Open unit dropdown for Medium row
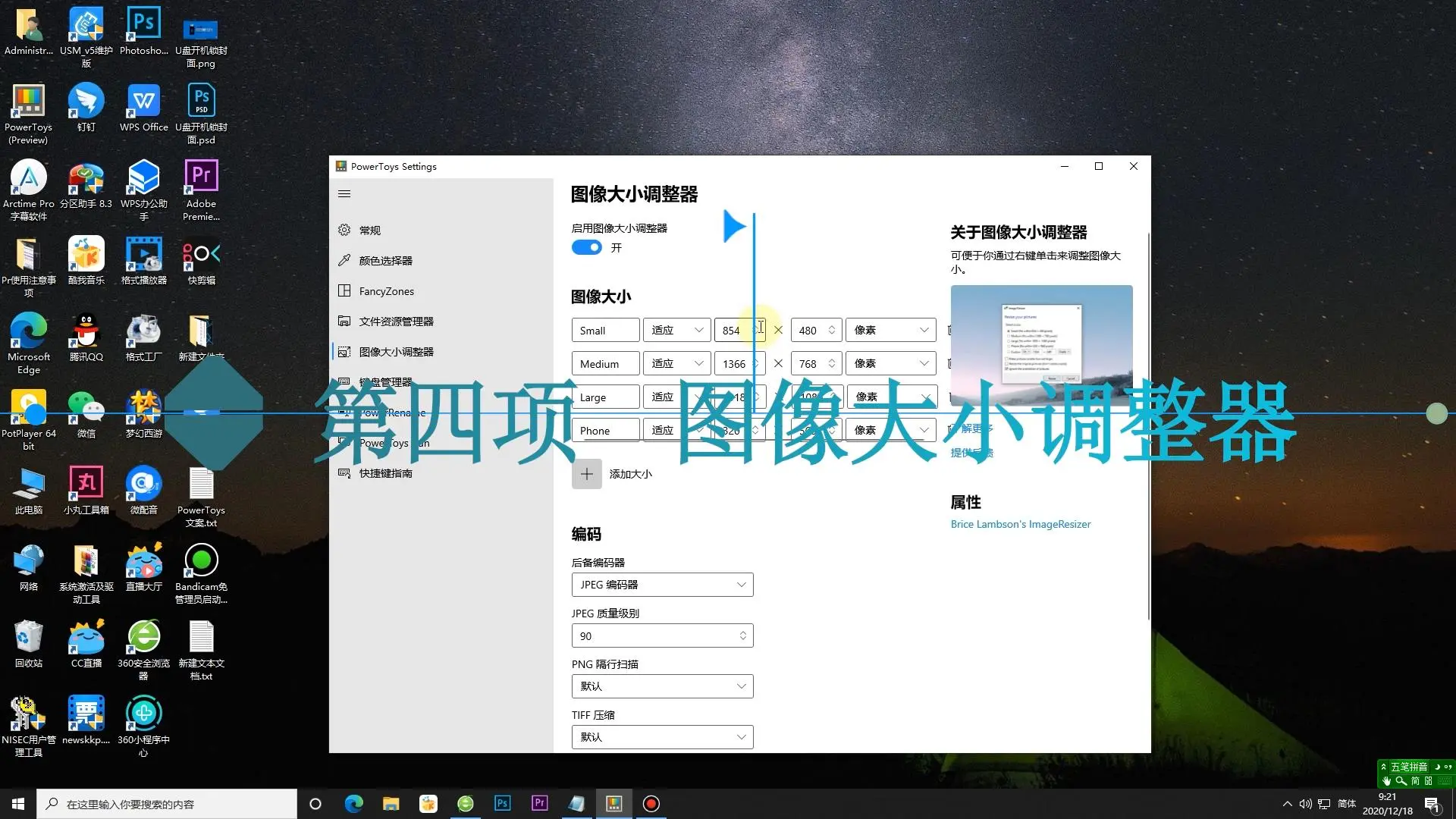Image resolution: width=1456 pixels, height=819 pixels. point(891,364)
